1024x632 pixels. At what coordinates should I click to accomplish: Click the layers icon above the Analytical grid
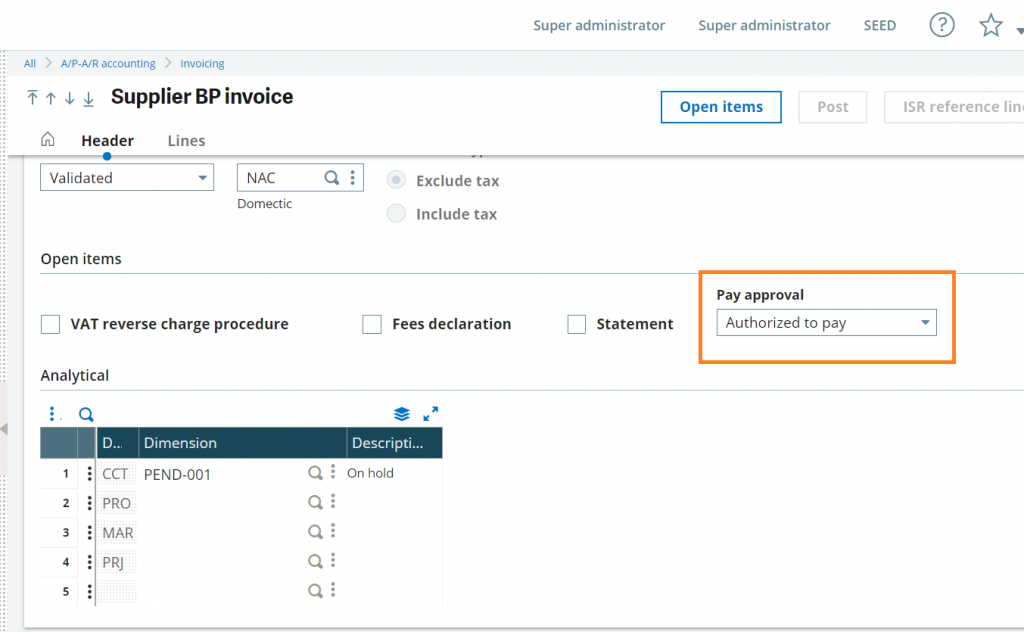(x=402, y=413)
